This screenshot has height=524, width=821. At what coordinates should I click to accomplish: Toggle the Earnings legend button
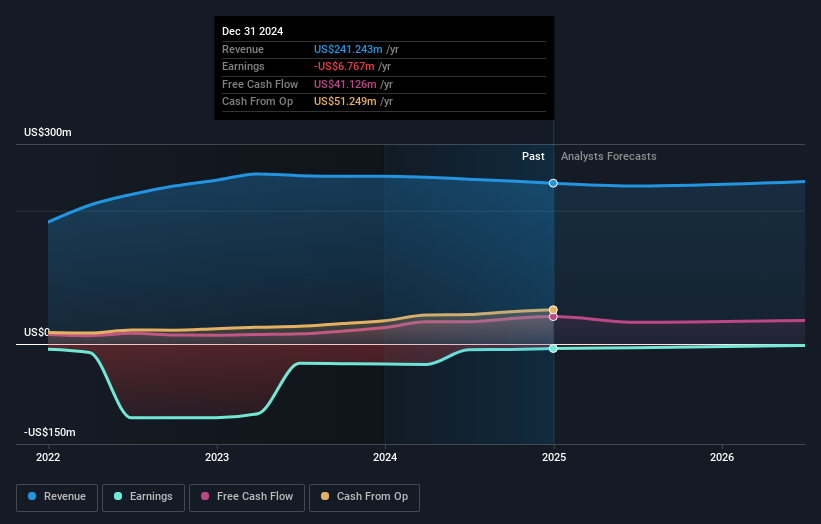(x=143, y=497)
